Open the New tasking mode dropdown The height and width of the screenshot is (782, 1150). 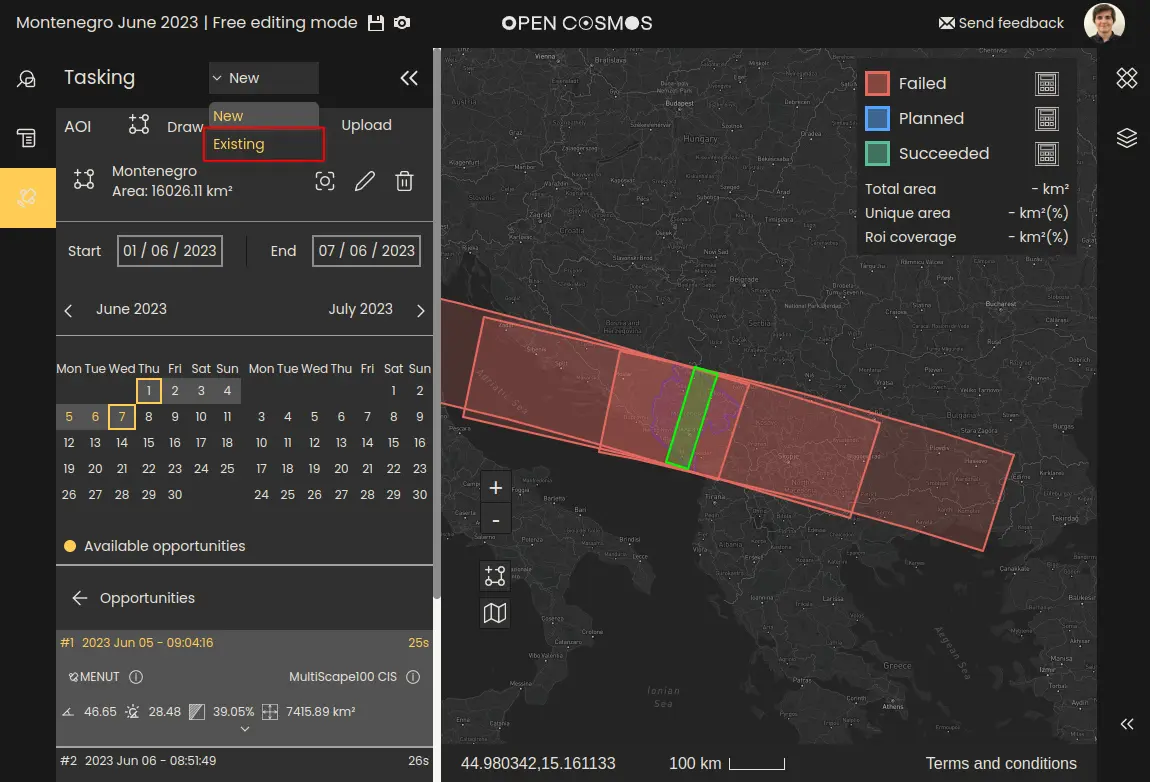(x=264, y=78)
